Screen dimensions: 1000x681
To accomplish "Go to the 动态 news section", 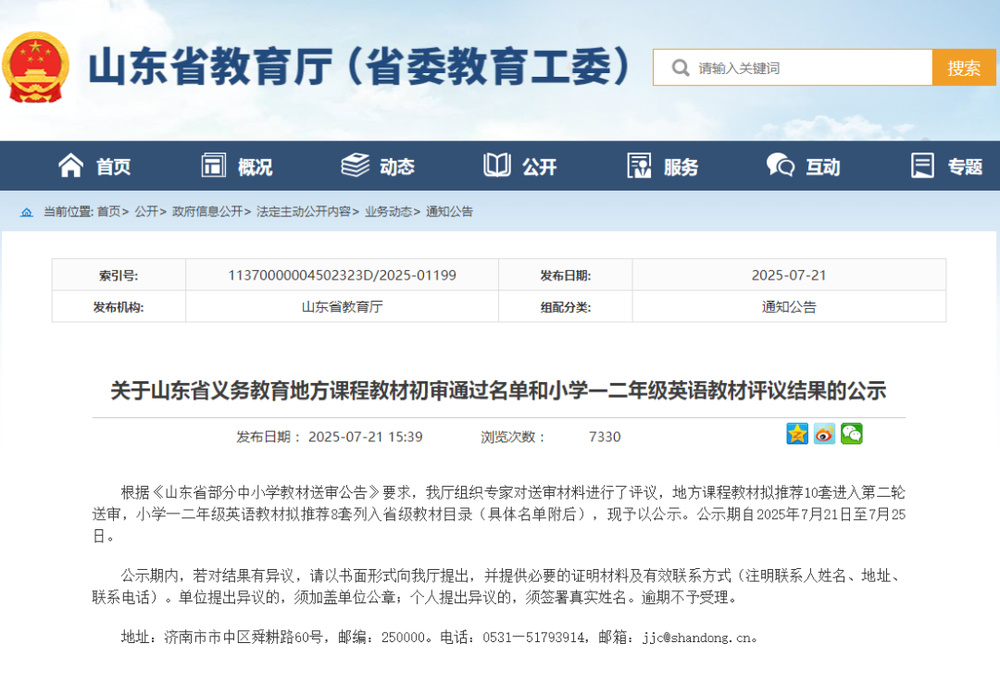I will click(378, 166).
